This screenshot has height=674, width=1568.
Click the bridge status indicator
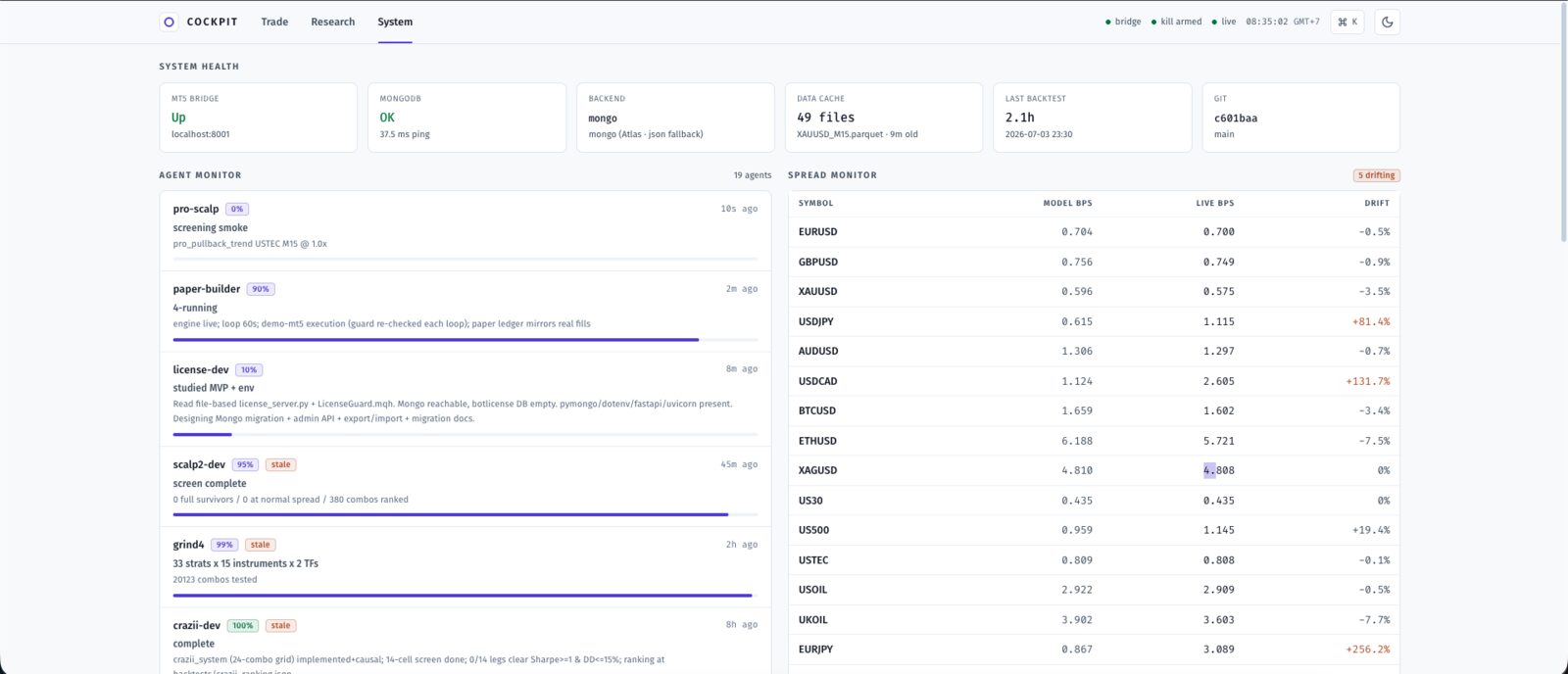[x=1123, y=22]
